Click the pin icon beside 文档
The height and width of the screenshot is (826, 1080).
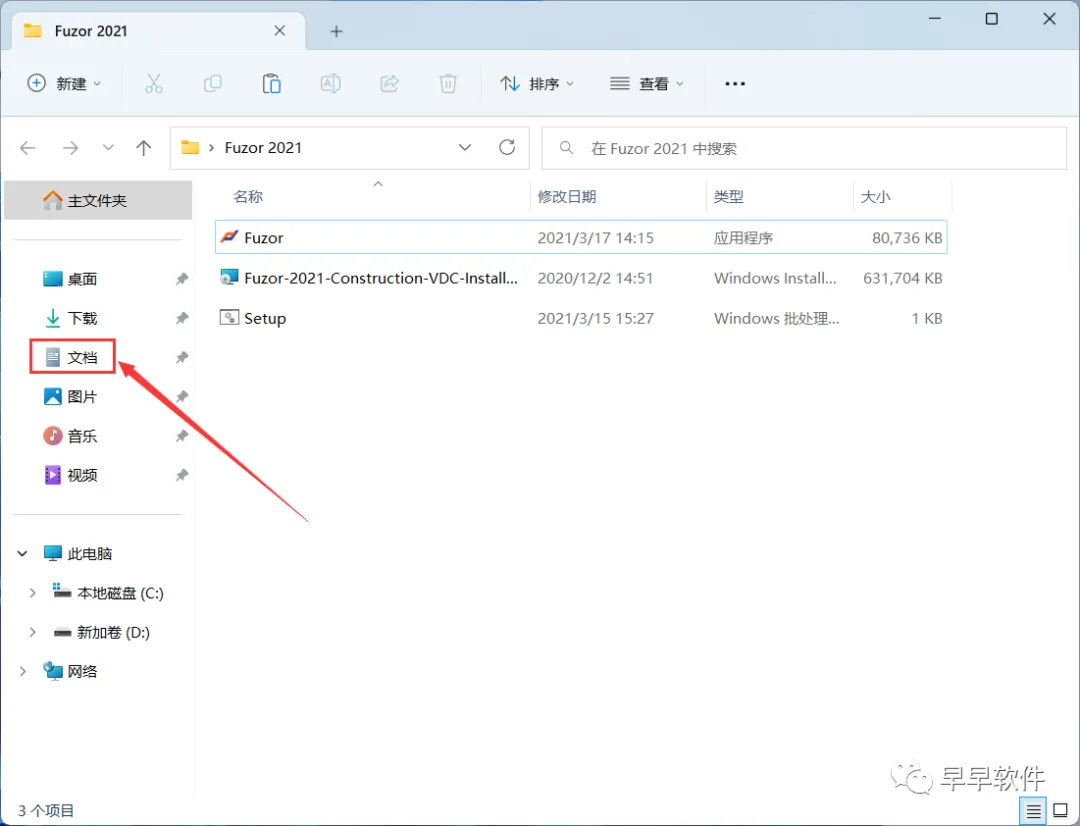coord(182,357)
